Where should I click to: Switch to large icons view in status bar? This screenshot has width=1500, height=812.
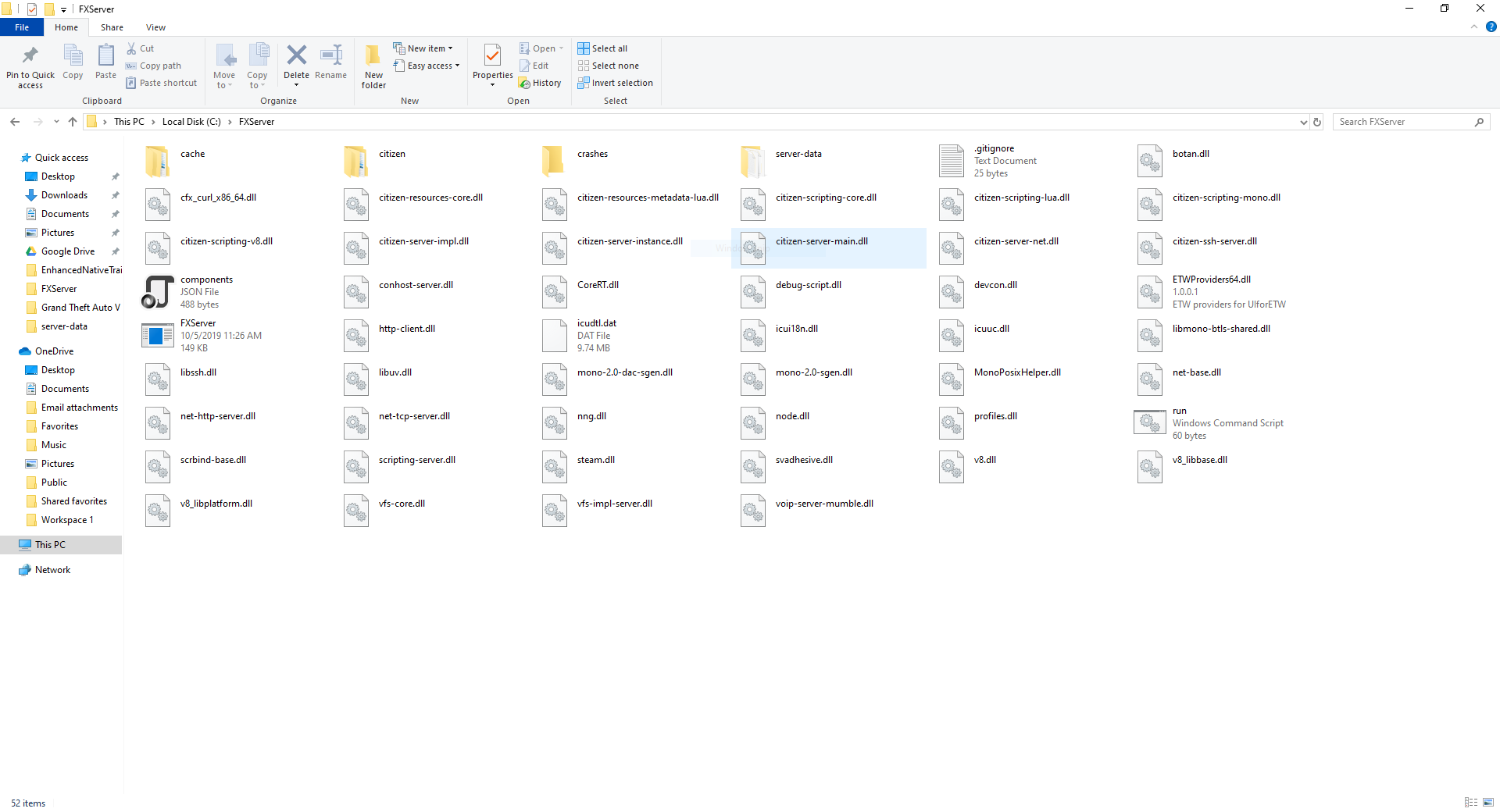click(x=1488, y=803)
